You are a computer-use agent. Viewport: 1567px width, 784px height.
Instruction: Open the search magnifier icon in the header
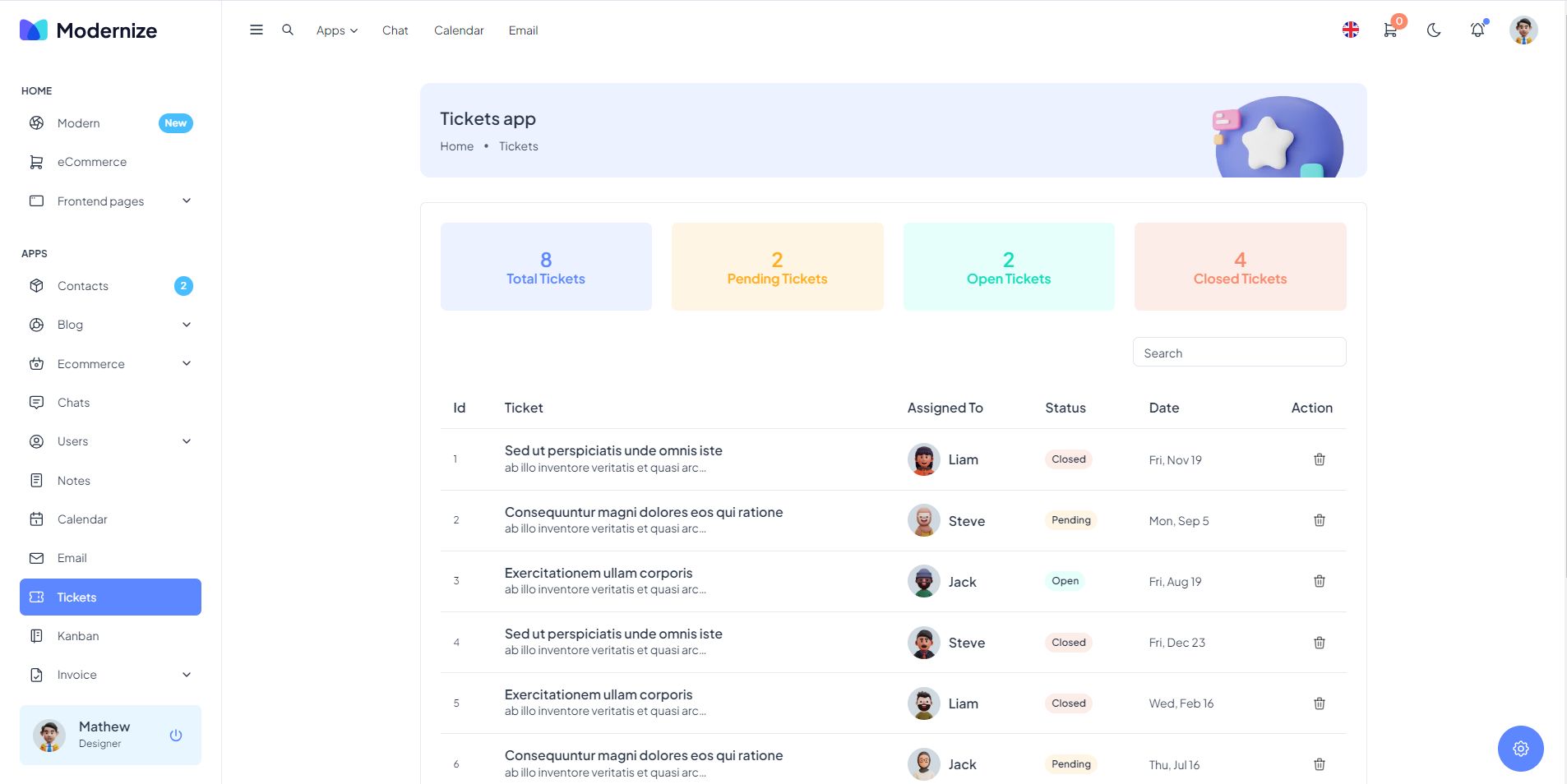click(x=288, y=30)
